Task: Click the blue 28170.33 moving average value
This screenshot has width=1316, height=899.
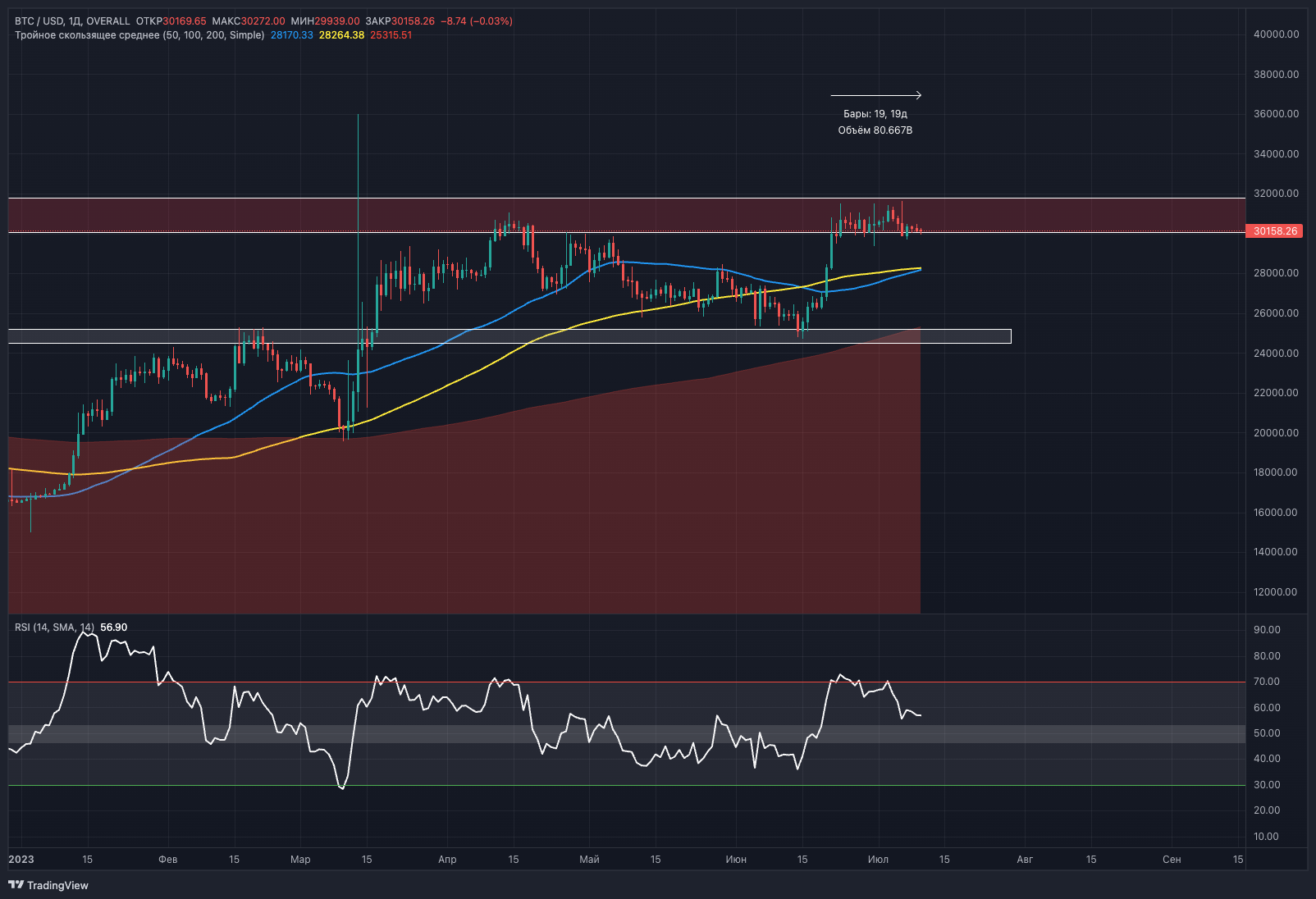Action: click(x=291, y=35)
